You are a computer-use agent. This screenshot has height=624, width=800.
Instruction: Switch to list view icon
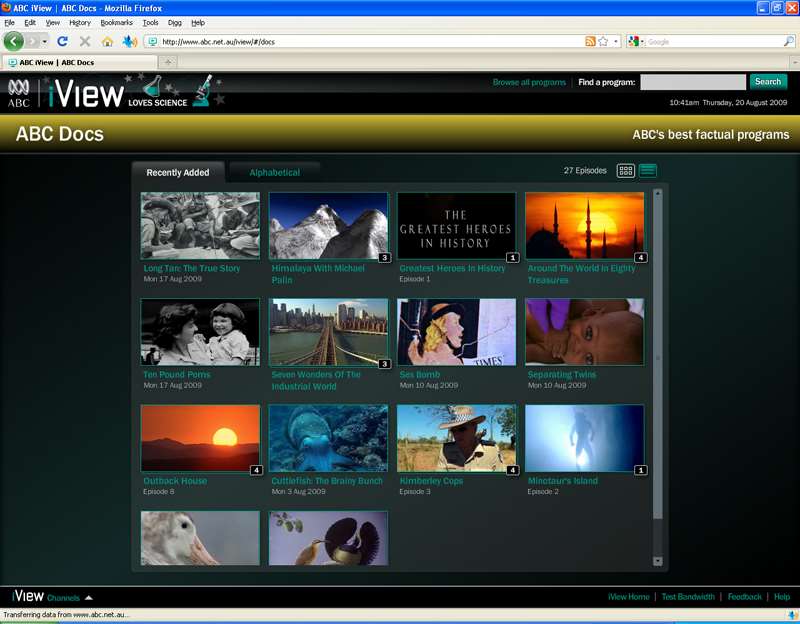(x=648, y=170)
